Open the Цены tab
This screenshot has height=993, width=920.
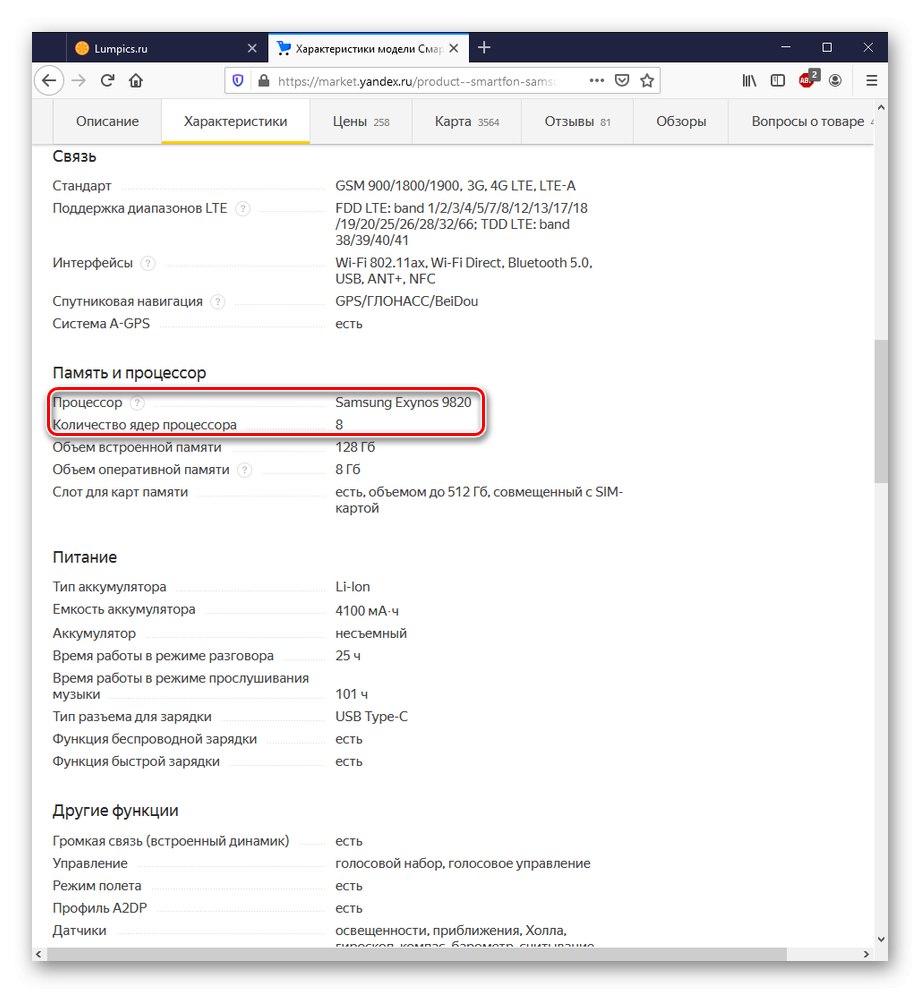coord(361,121)
